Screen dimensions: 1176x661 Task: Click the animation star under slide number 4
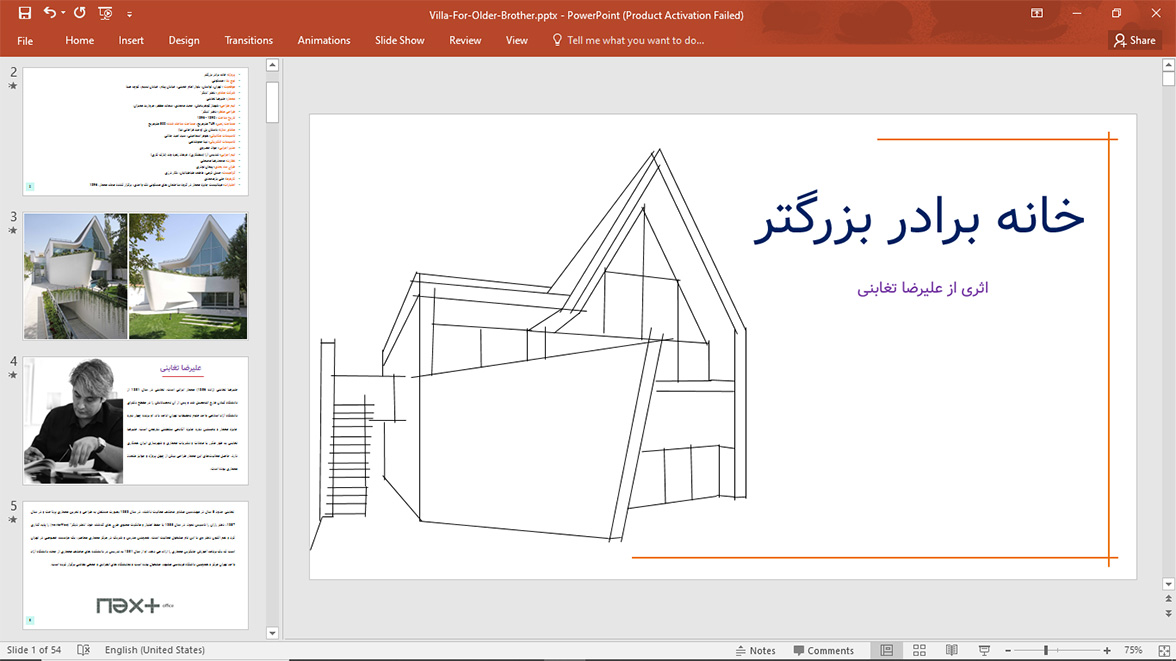pos(13,375)
